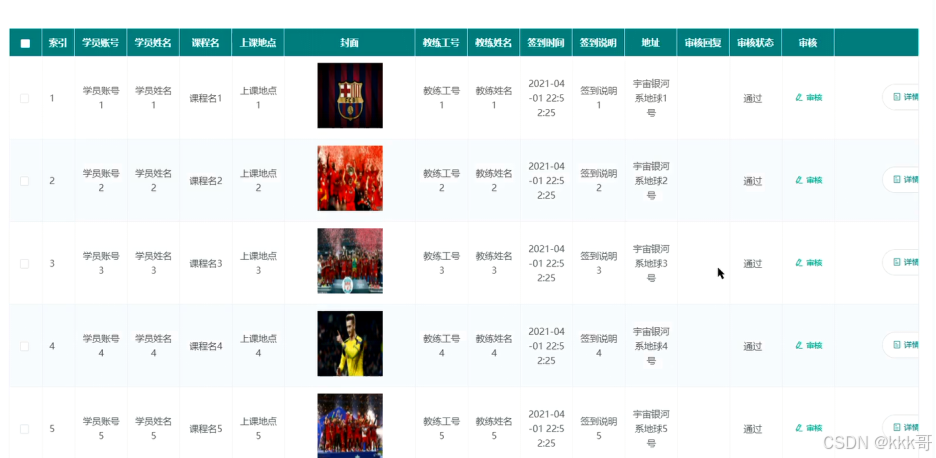
Task: Click the 学员姓名 column header
Action: click(153, 43)
